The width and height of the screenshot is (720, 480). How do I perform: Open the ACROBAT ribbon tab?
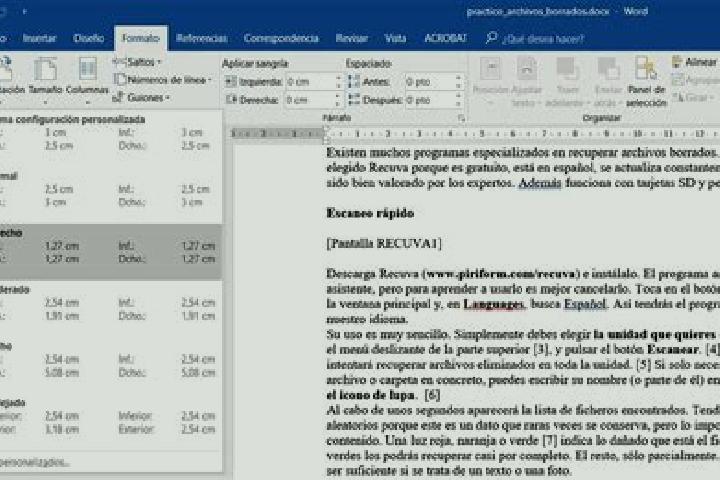point(445,38)
